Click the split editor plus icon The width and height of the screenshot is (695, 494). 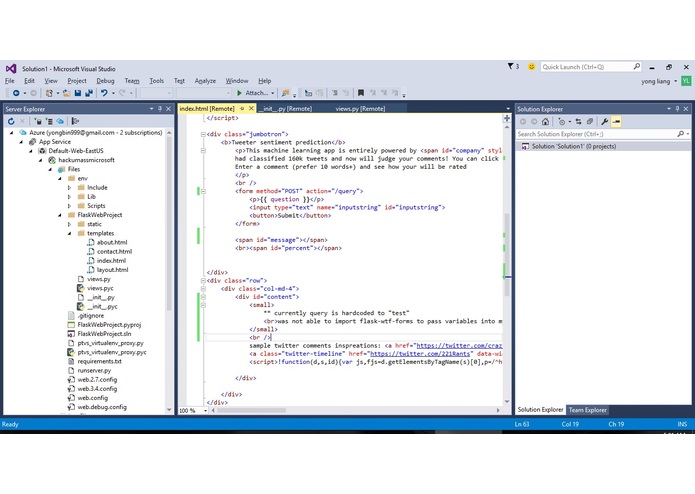click(x=507, y=118)
